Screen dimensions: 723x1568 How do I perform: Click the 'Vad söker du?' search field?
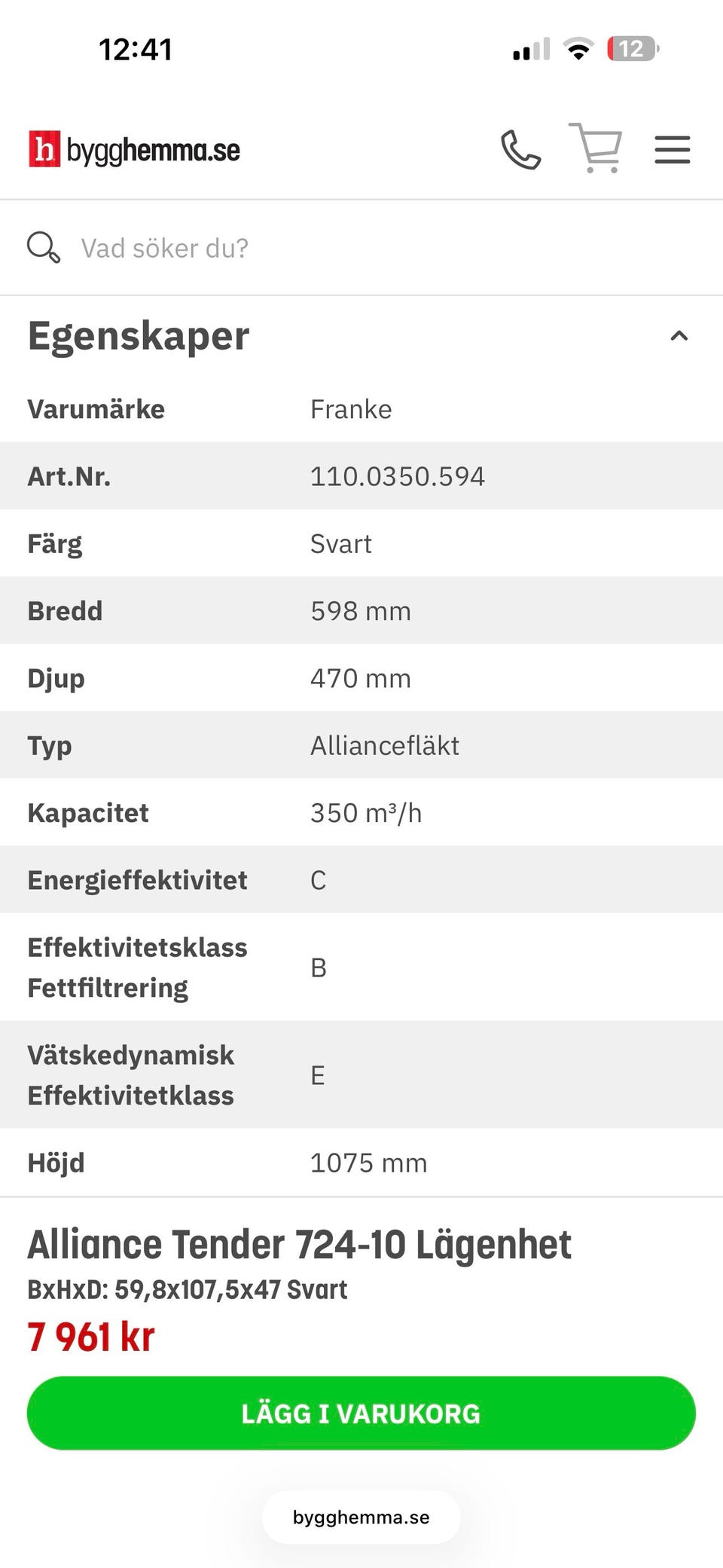(361, 248)
